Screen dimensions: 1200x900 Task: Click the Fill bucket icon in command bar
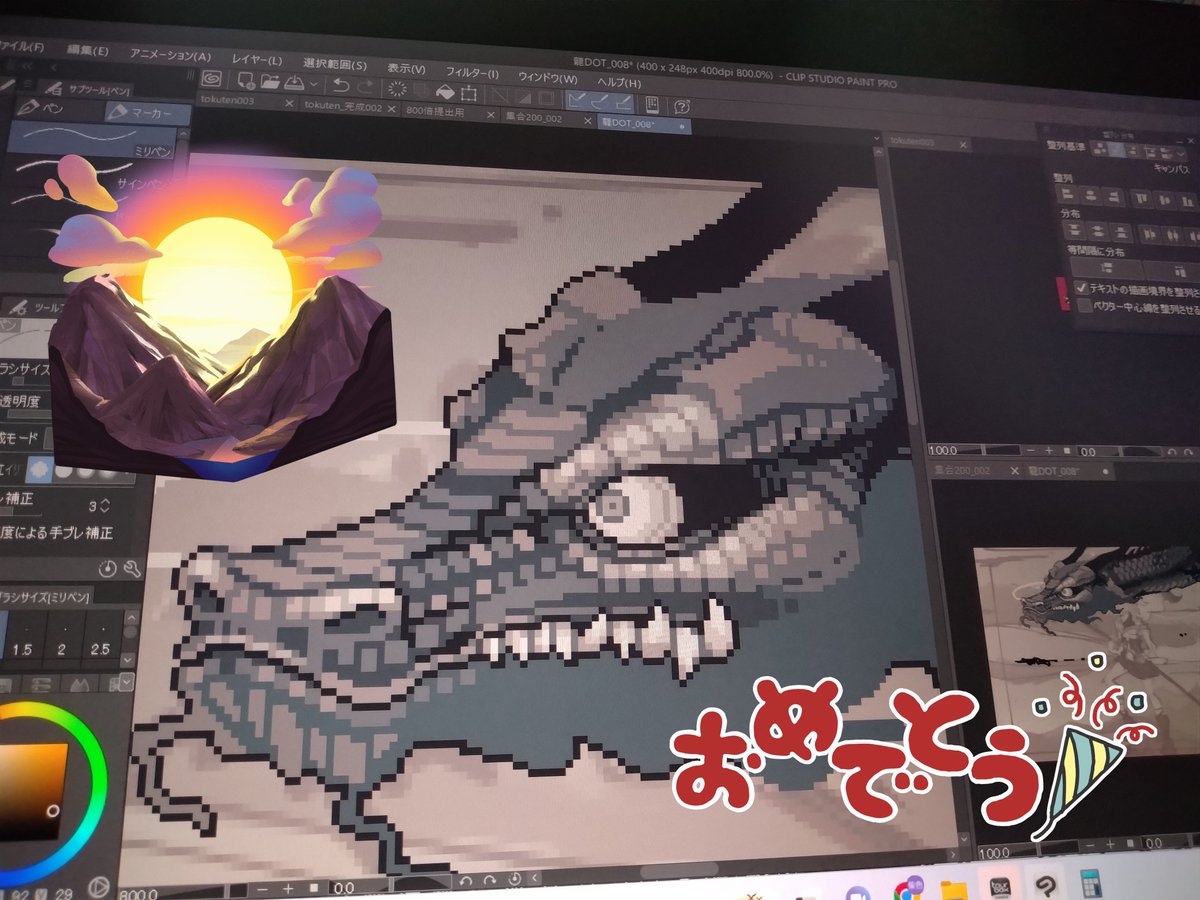pos(445,91)
